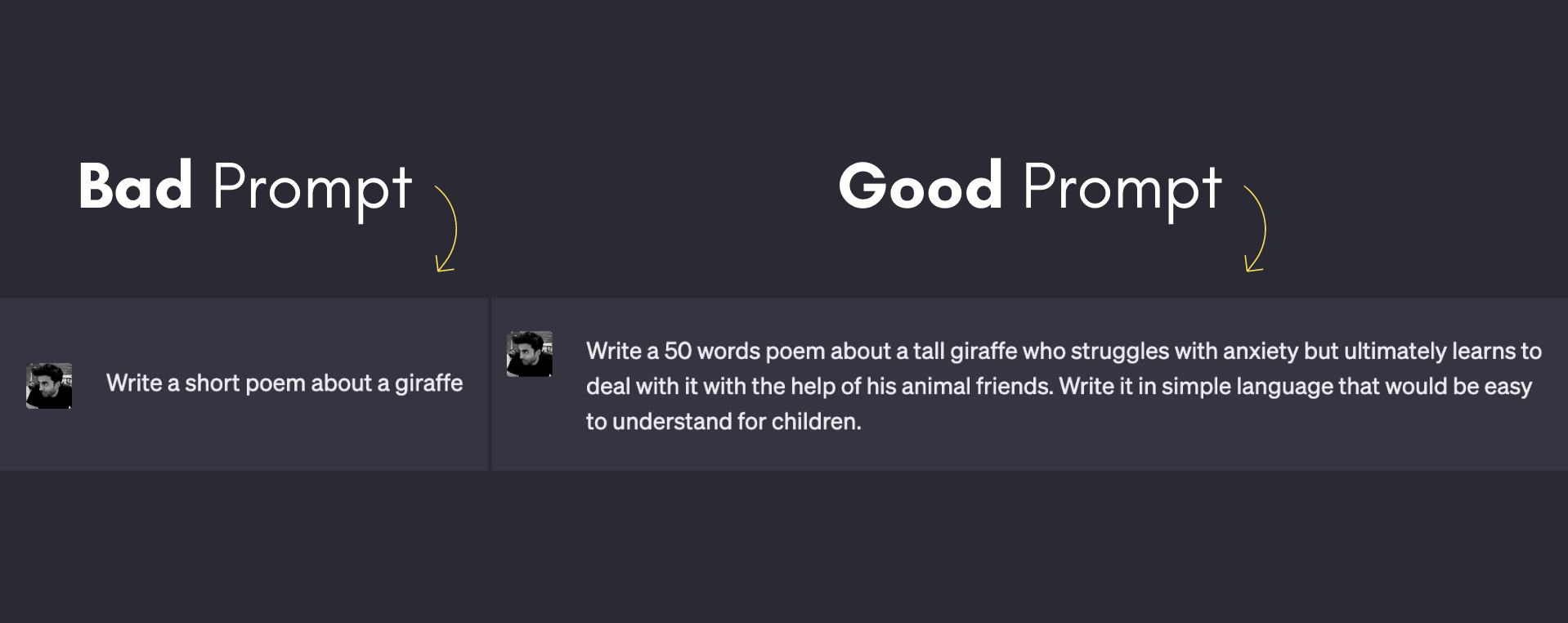
Task: Click the bold word "Good" in the heading
Action: [920, 186]
